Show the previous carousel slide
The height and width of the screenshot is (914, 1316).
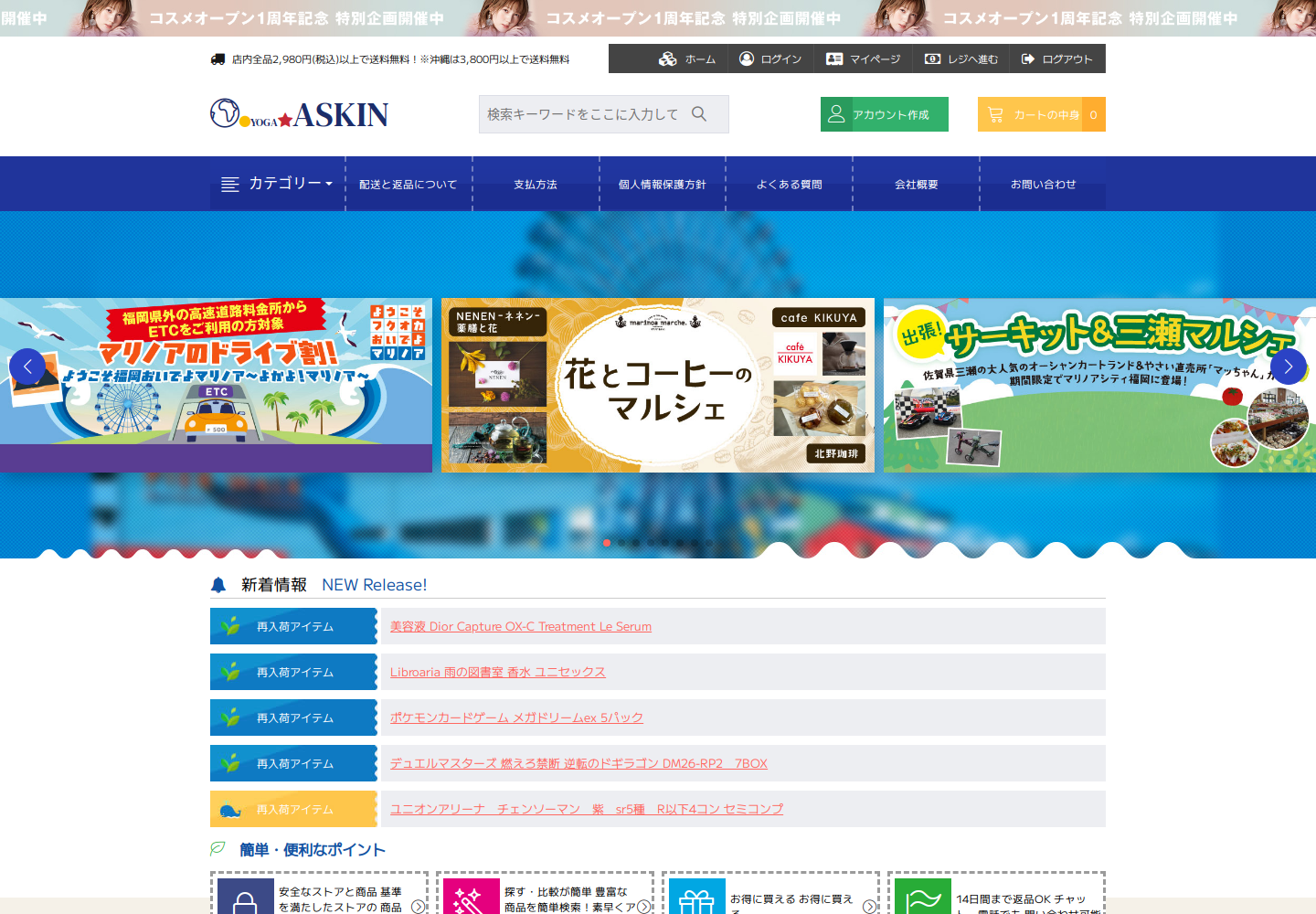click(x=27, y=367)
